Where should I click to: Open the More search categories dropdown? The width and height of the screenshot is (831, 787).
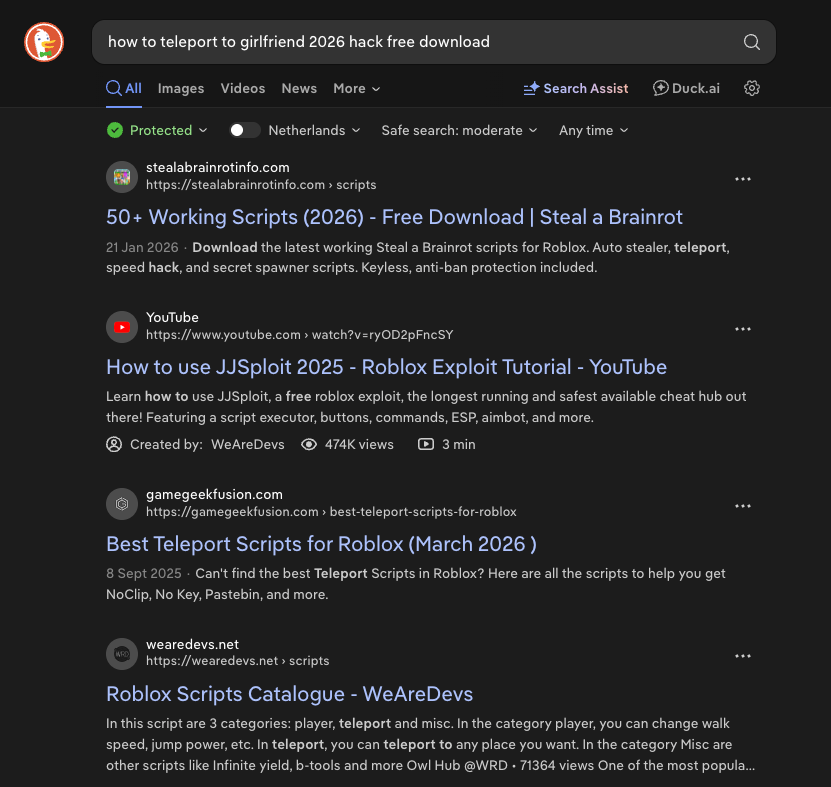[356, 88]
